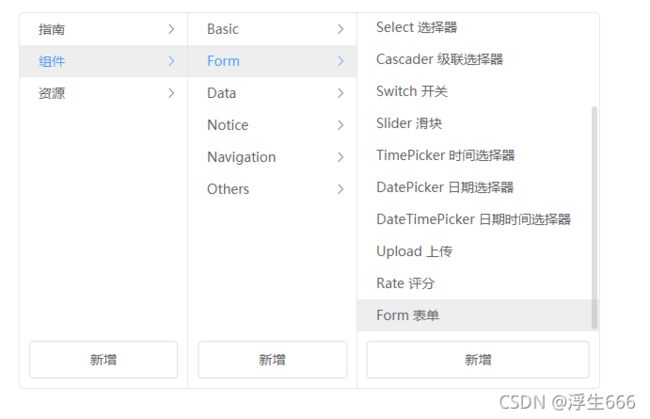Expand the Others chevron

pos(340,189)
